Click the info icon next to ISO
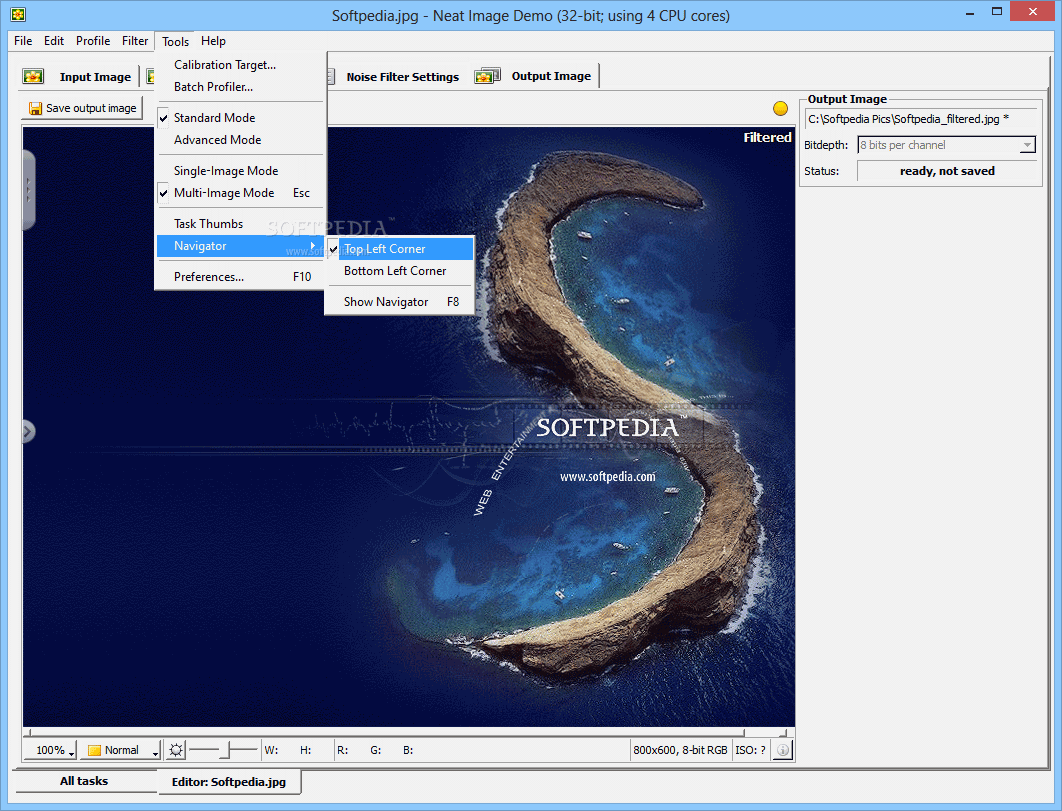 point(782,750)
